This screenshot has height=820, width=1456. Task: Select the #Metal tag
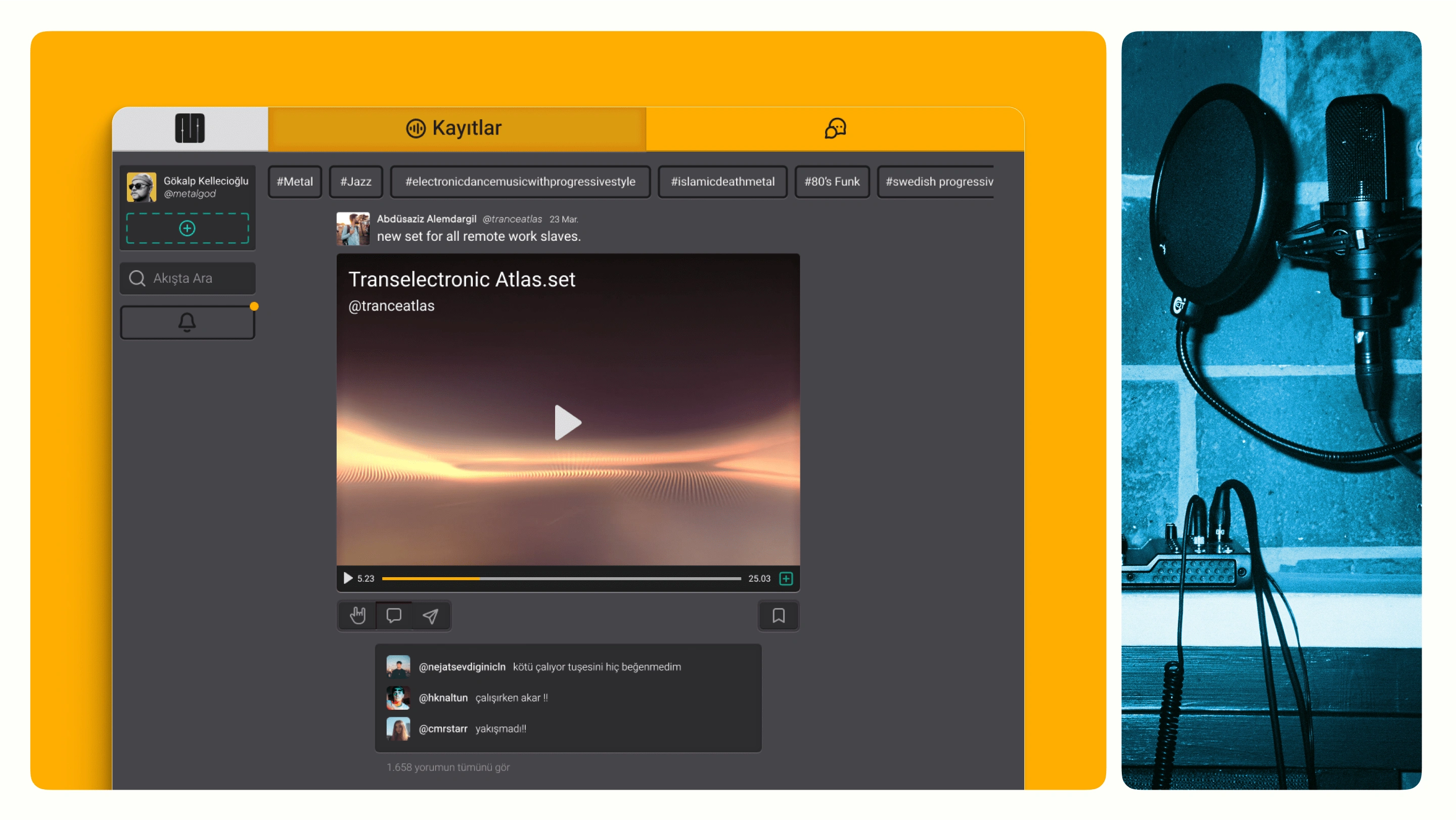[x=294, y=182]
